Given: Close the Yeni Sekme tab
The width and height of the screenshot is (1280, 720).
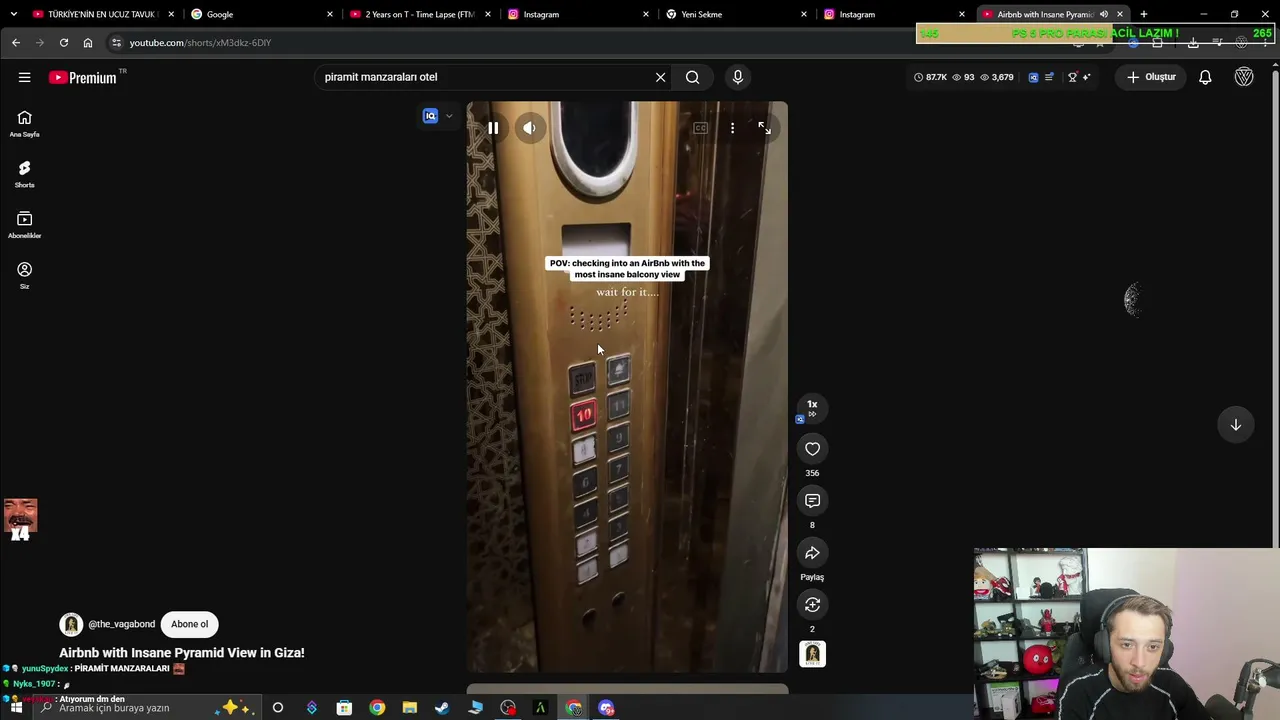Looking at the screenshot, I should coord(804,14).
